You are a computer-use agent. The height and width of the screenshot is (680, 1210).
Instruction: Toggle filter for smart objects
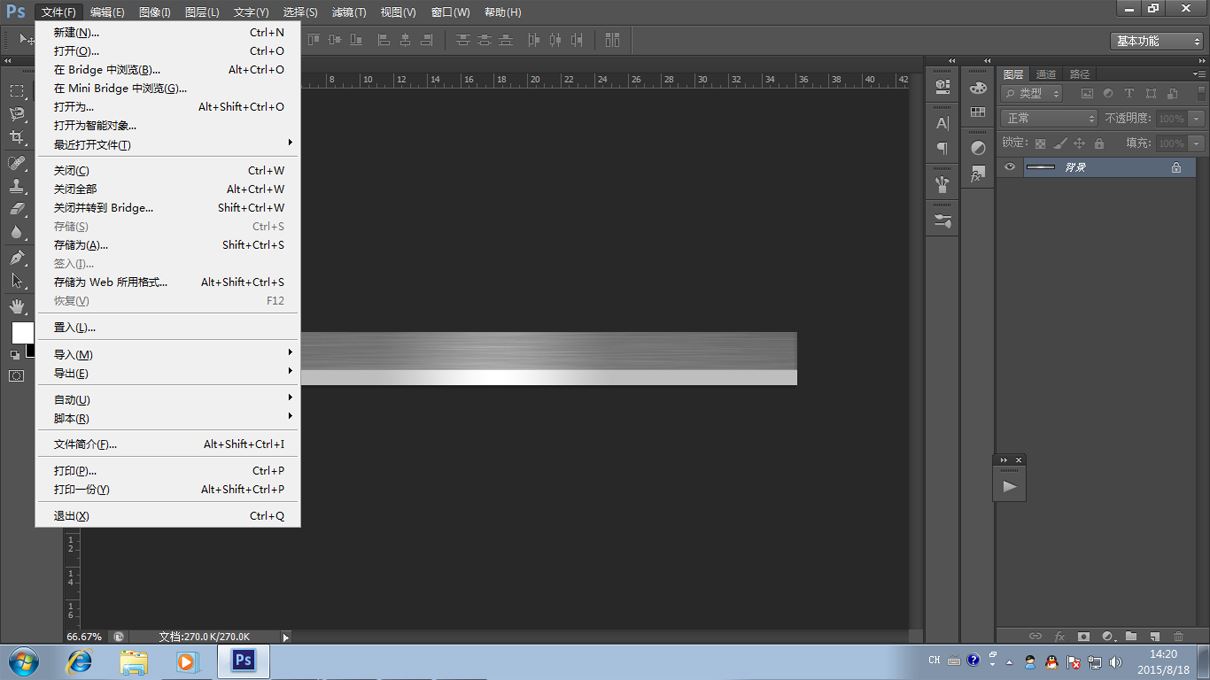coord(1171,93)
